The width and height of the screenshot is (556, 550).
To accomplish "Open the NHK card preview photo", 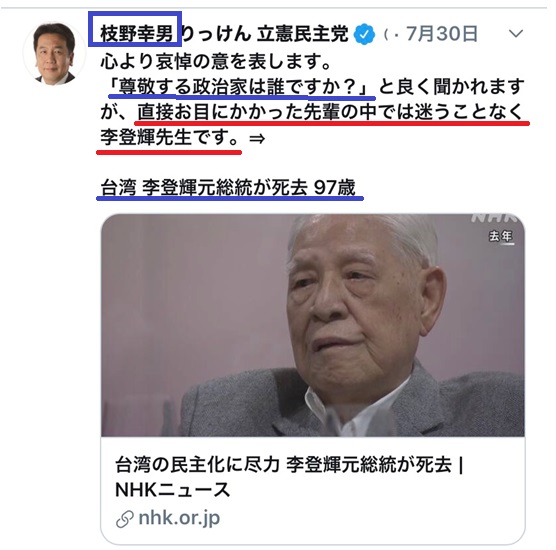I will pos(313,325).
